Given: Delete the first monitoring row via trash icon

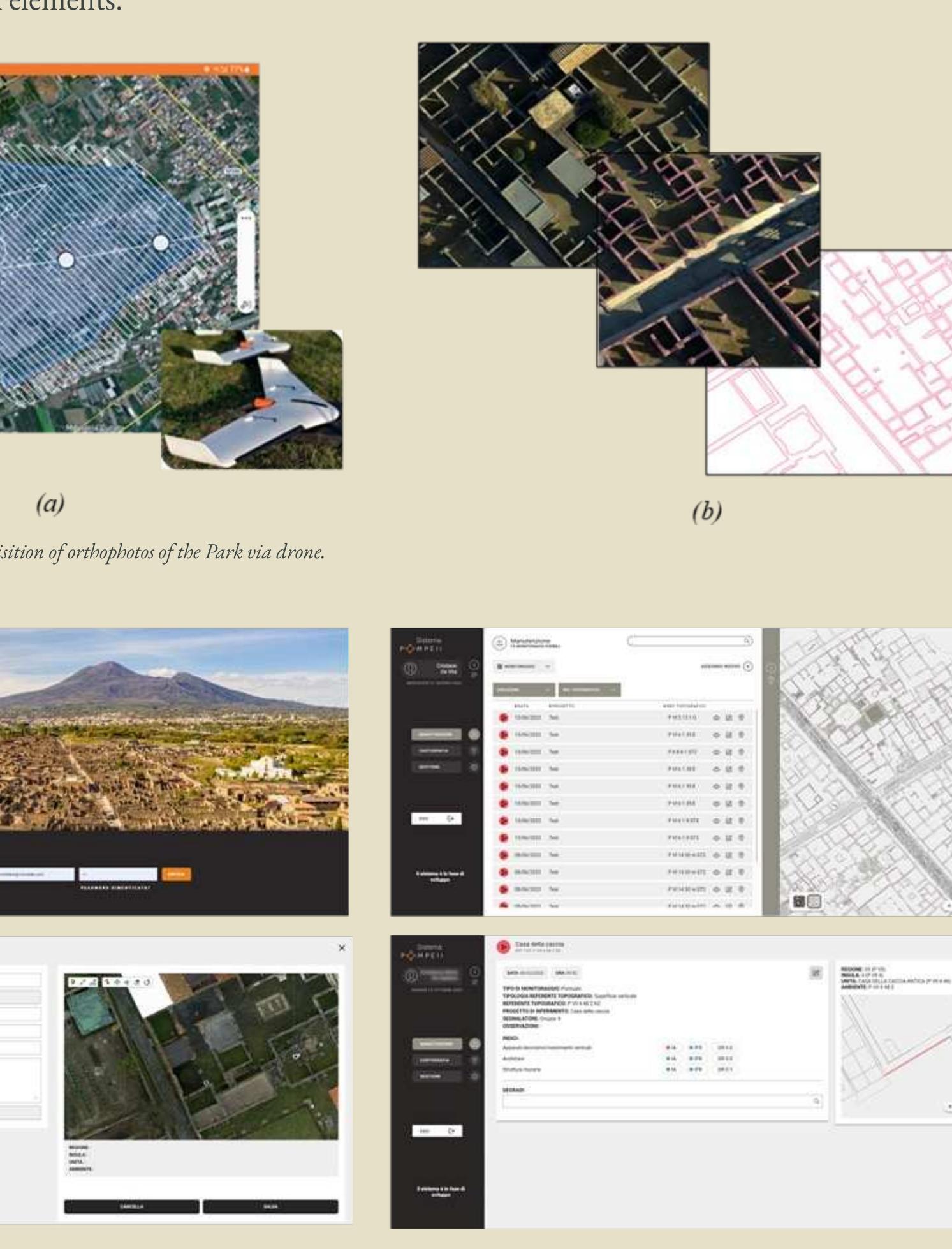Looking at the screenshot, I should point(741,718).
